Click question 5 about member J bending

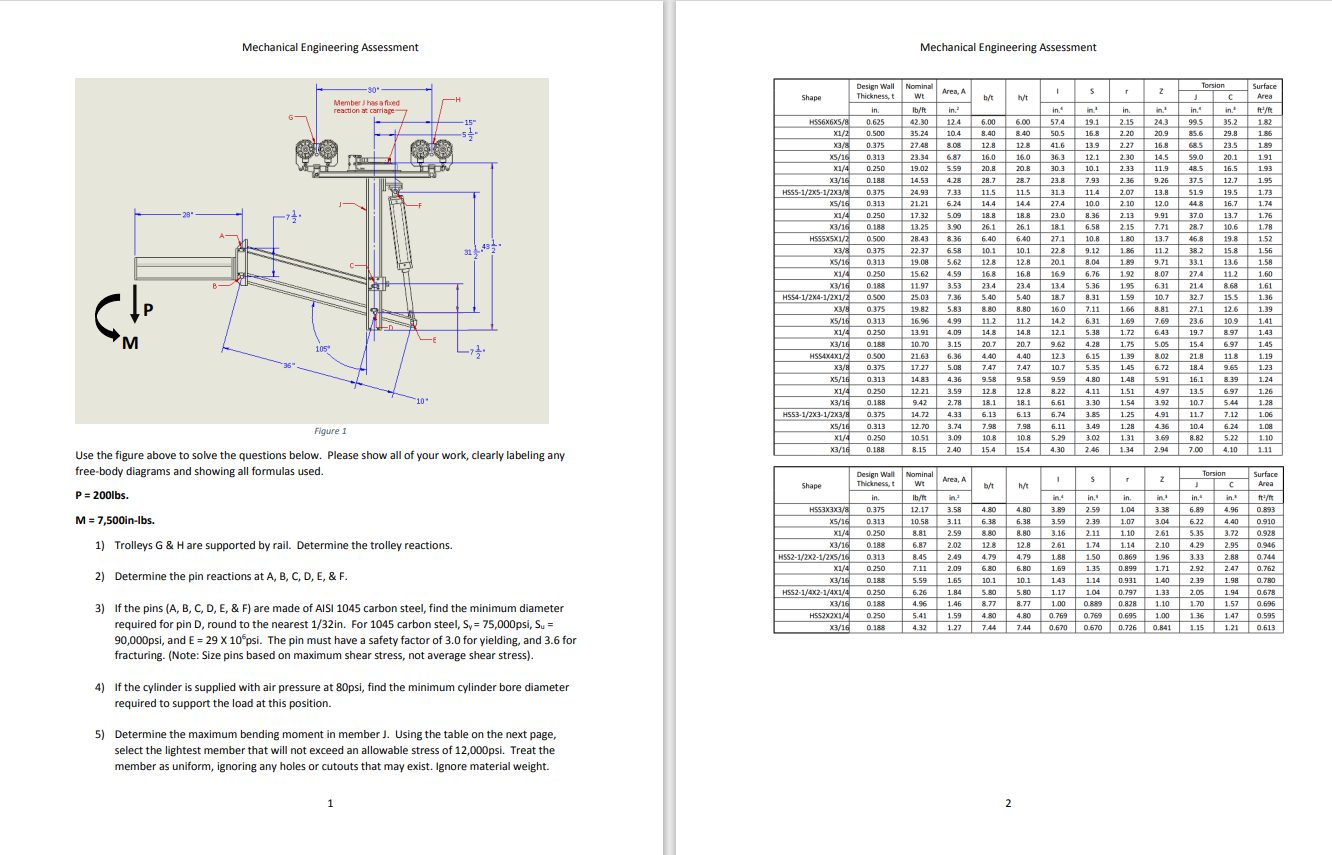tap(325, 750)
